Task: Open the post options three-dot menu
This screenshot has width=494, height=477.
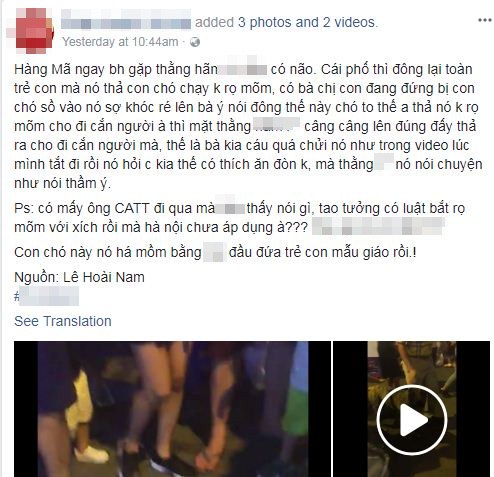Action: click(484, 21)
